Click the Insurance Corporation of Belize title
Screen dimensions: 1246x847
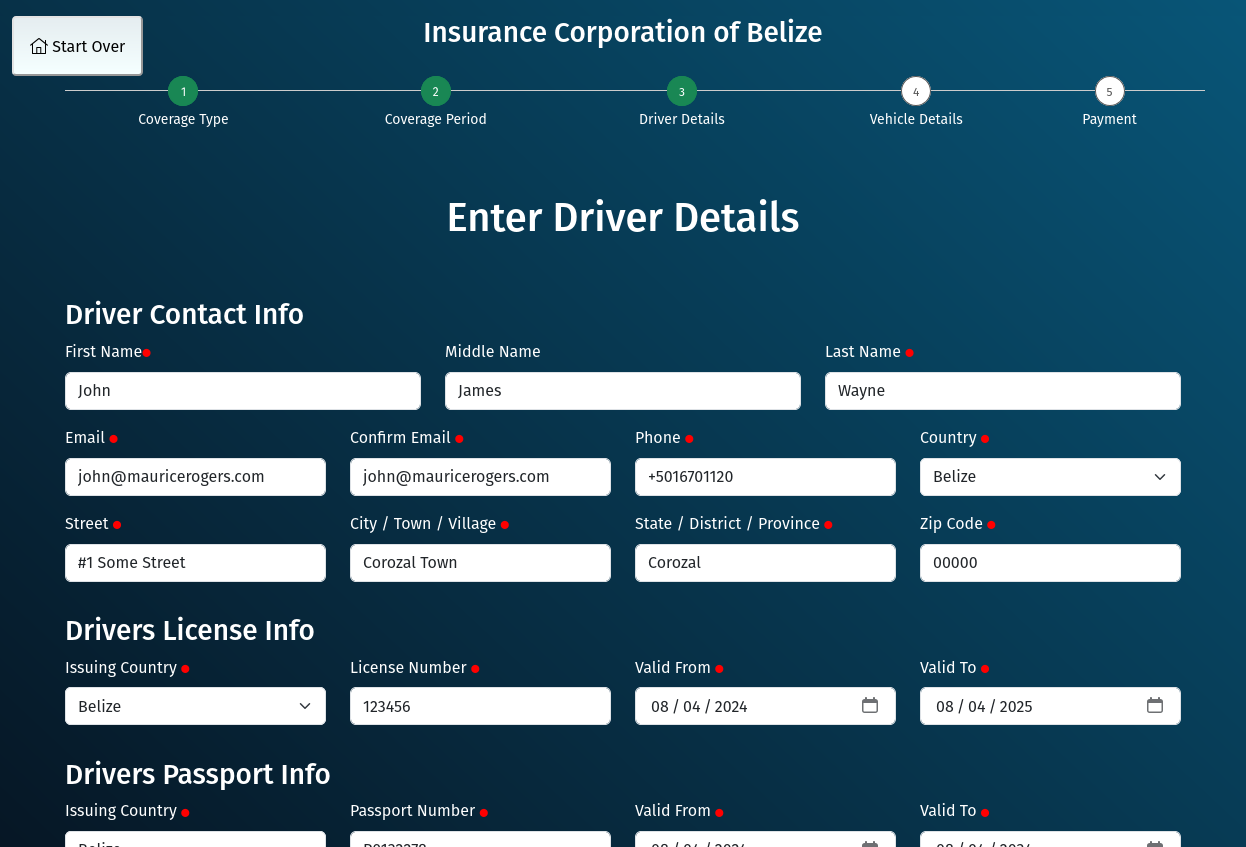click(x=623, y=32)
